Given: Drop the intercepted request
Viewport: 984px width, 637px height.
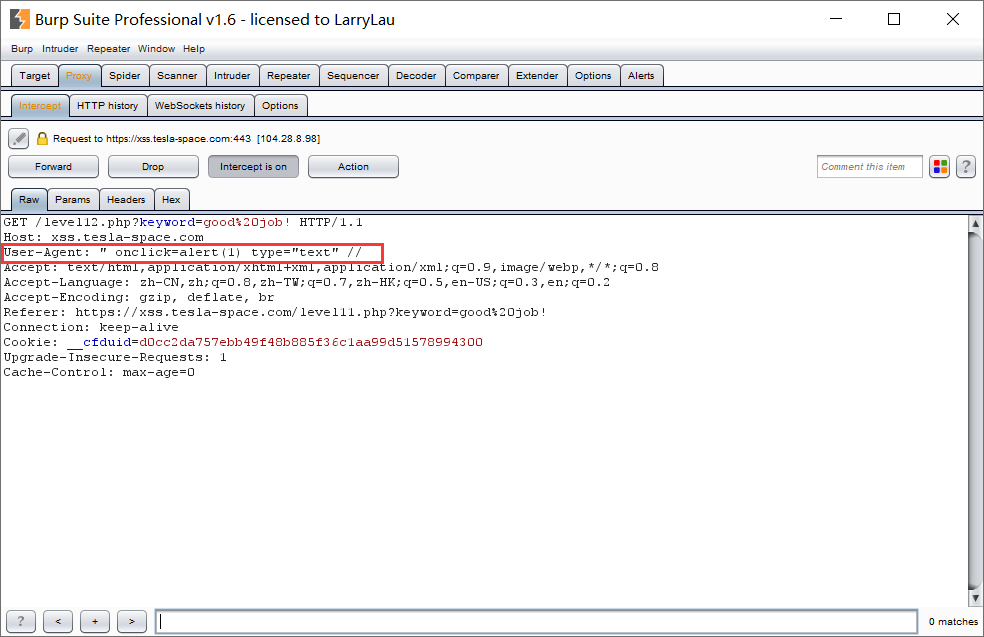Looking at the screenshot, I should pos(153,167).
